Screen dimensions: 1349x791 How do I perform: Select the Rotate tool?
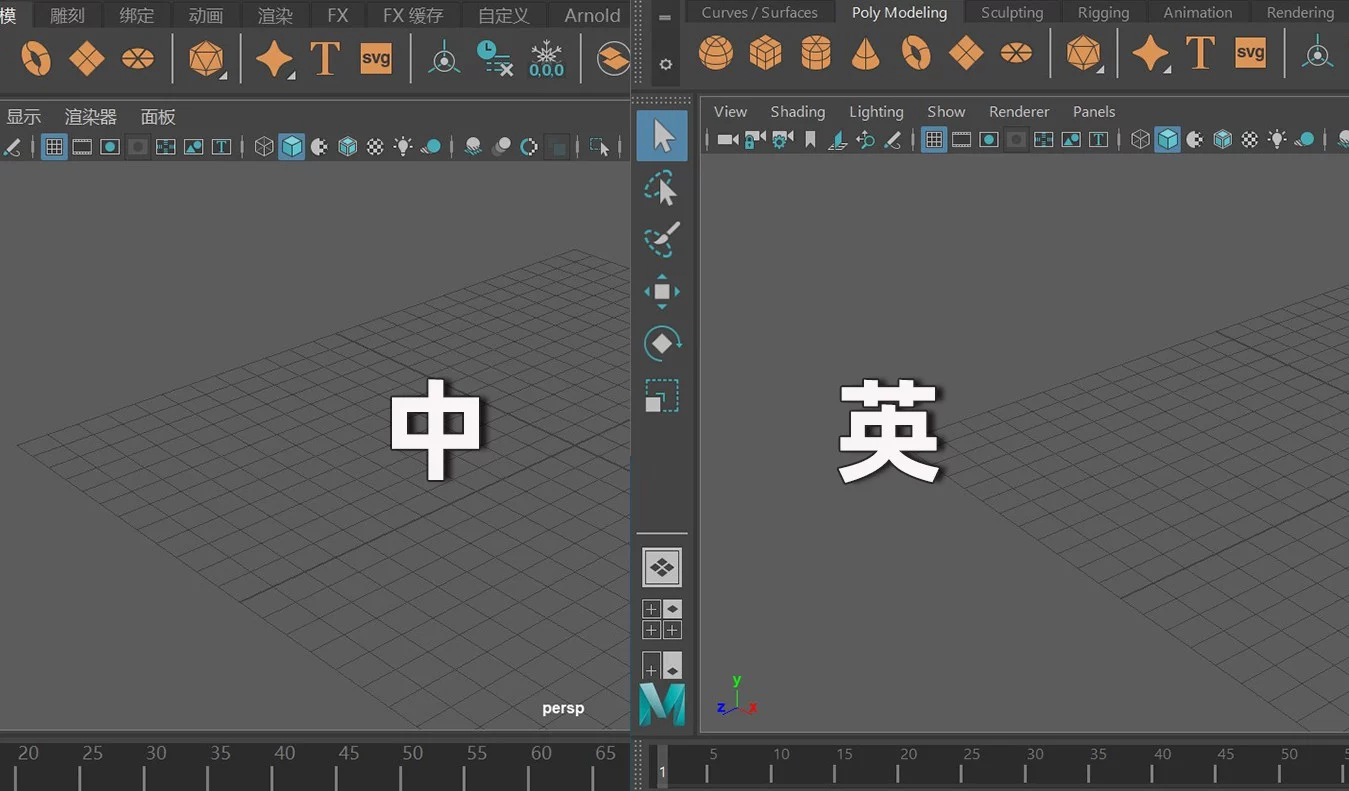coord(661,344)
